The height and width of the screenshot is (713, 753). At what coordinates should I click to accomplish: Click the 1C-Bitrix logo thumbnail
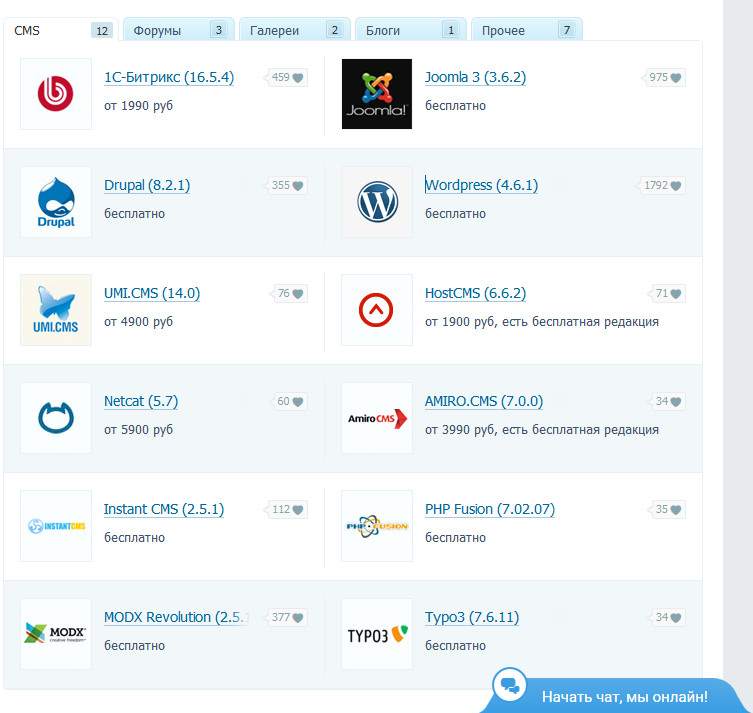point(56,94)
